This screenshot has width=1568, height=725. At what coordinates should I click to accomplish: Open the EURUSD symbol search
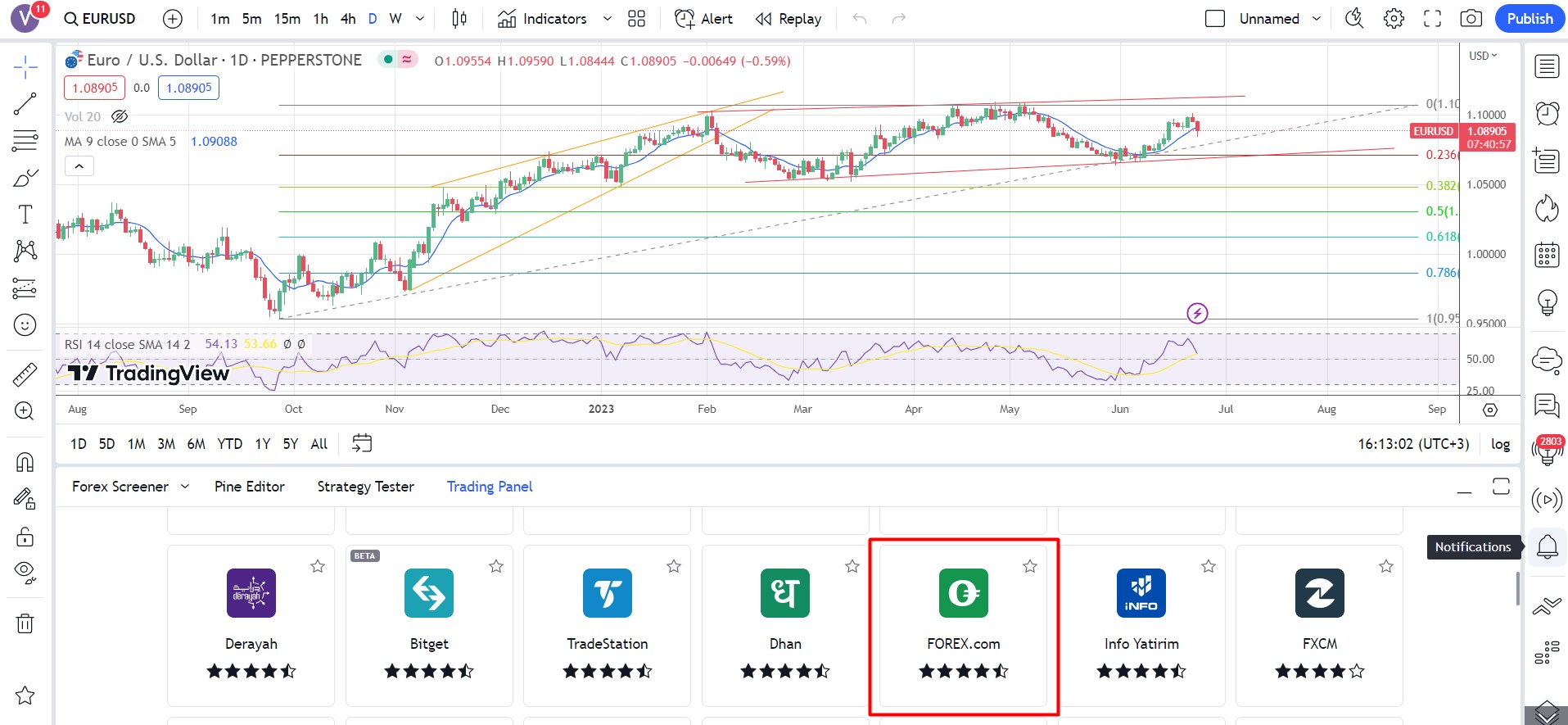click(x=100, y=19)
